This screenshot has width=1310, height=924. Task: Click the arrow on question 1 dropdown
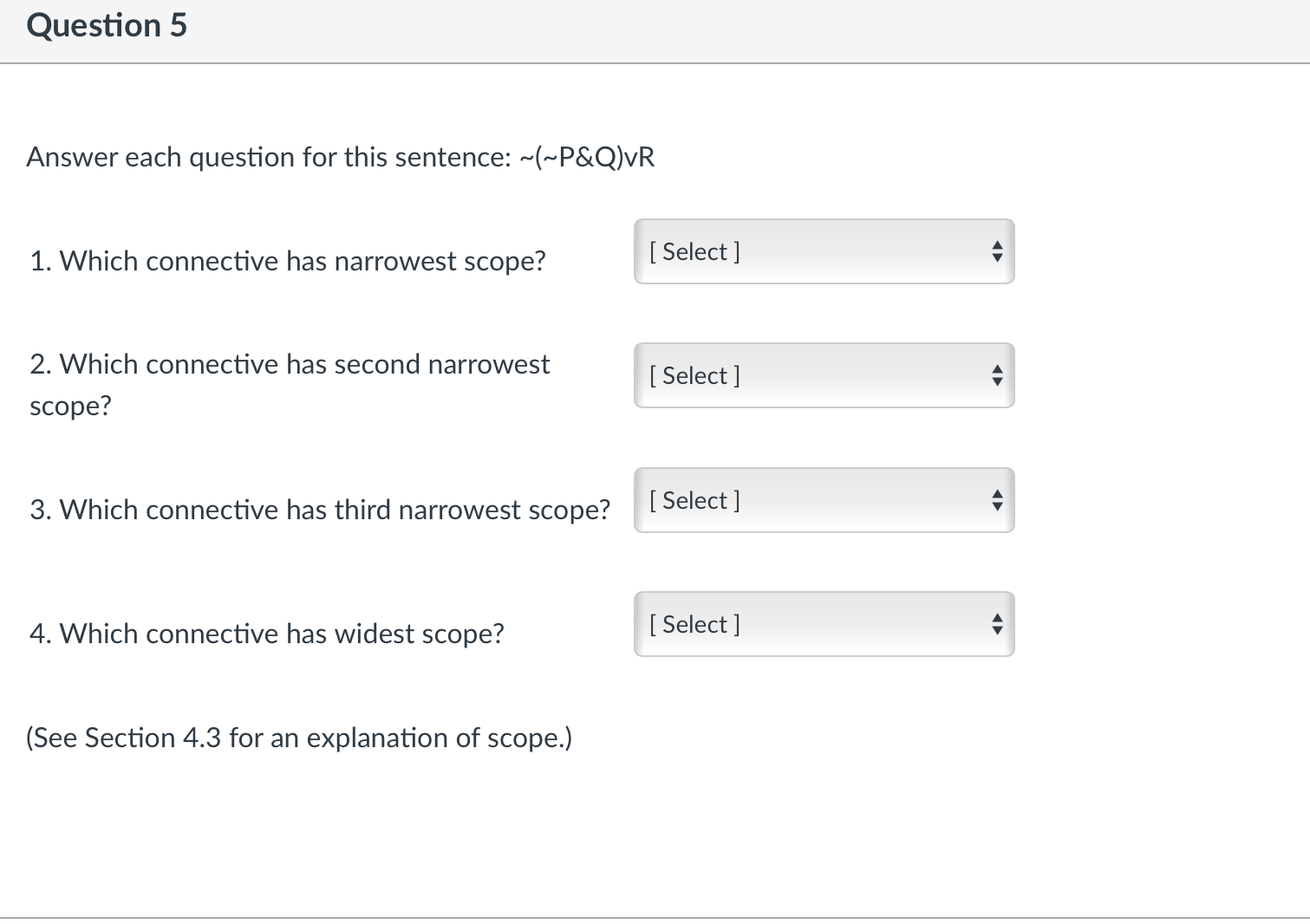[x=996, y=251]
